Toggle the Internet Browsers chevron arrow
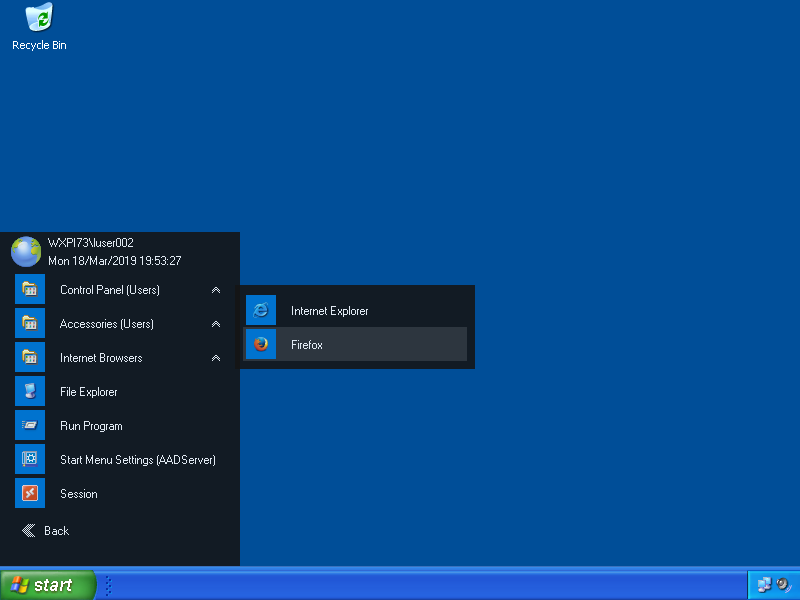800x600 pixels. point(216,358)
